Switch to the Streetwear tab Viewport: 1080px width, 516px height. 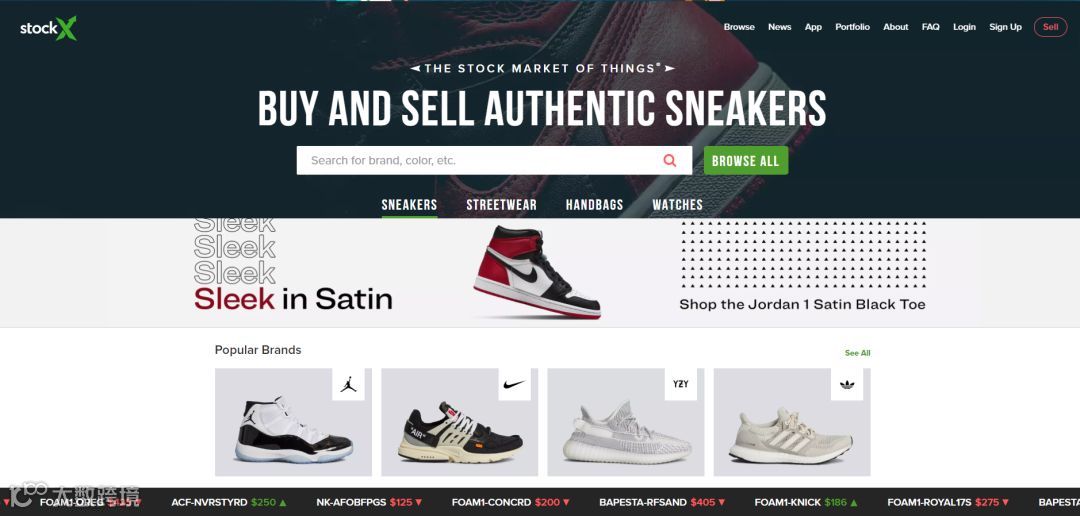pos(501,205)
